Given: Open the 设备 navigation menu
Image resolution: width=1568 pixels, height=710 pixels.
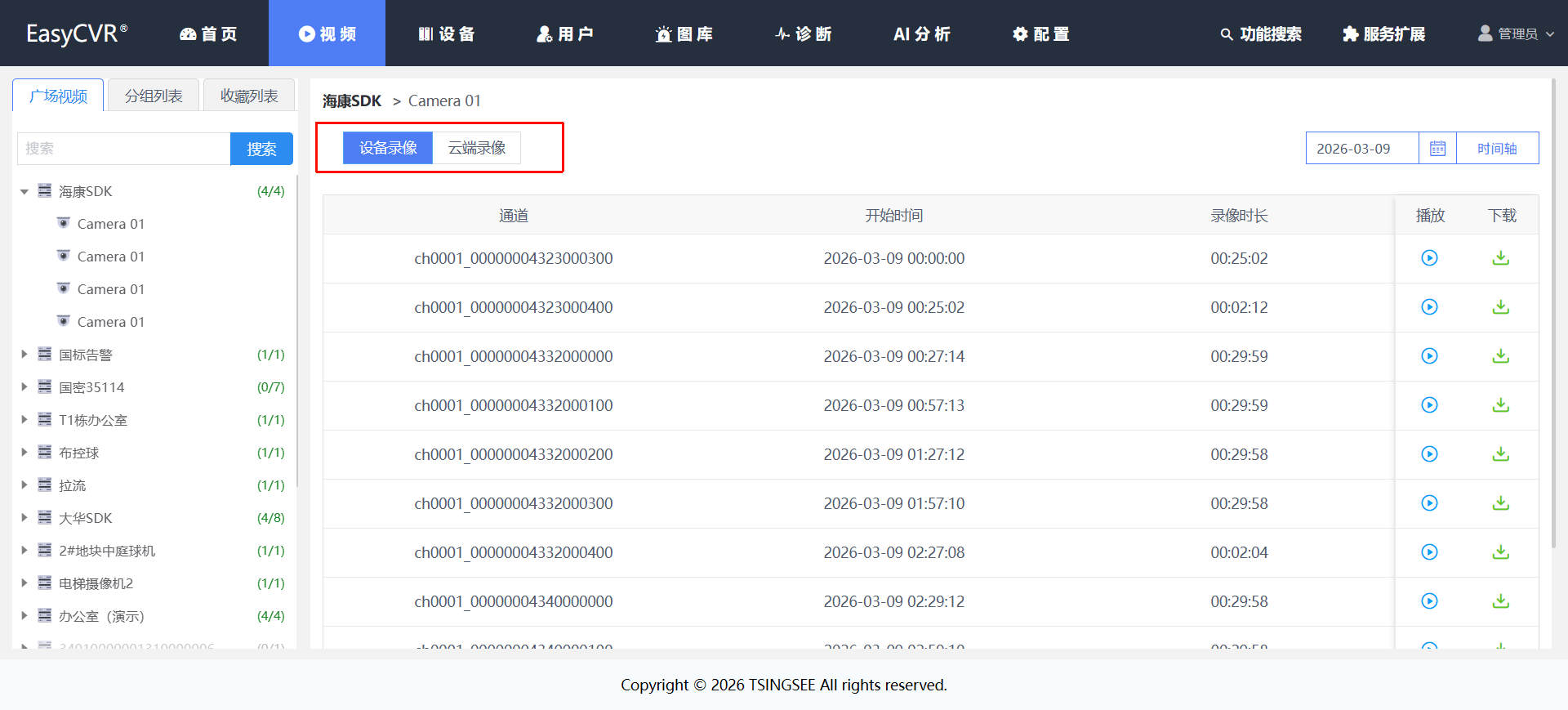Looking at the screenshot, I should pyautogui.click(x=446, y=33).
